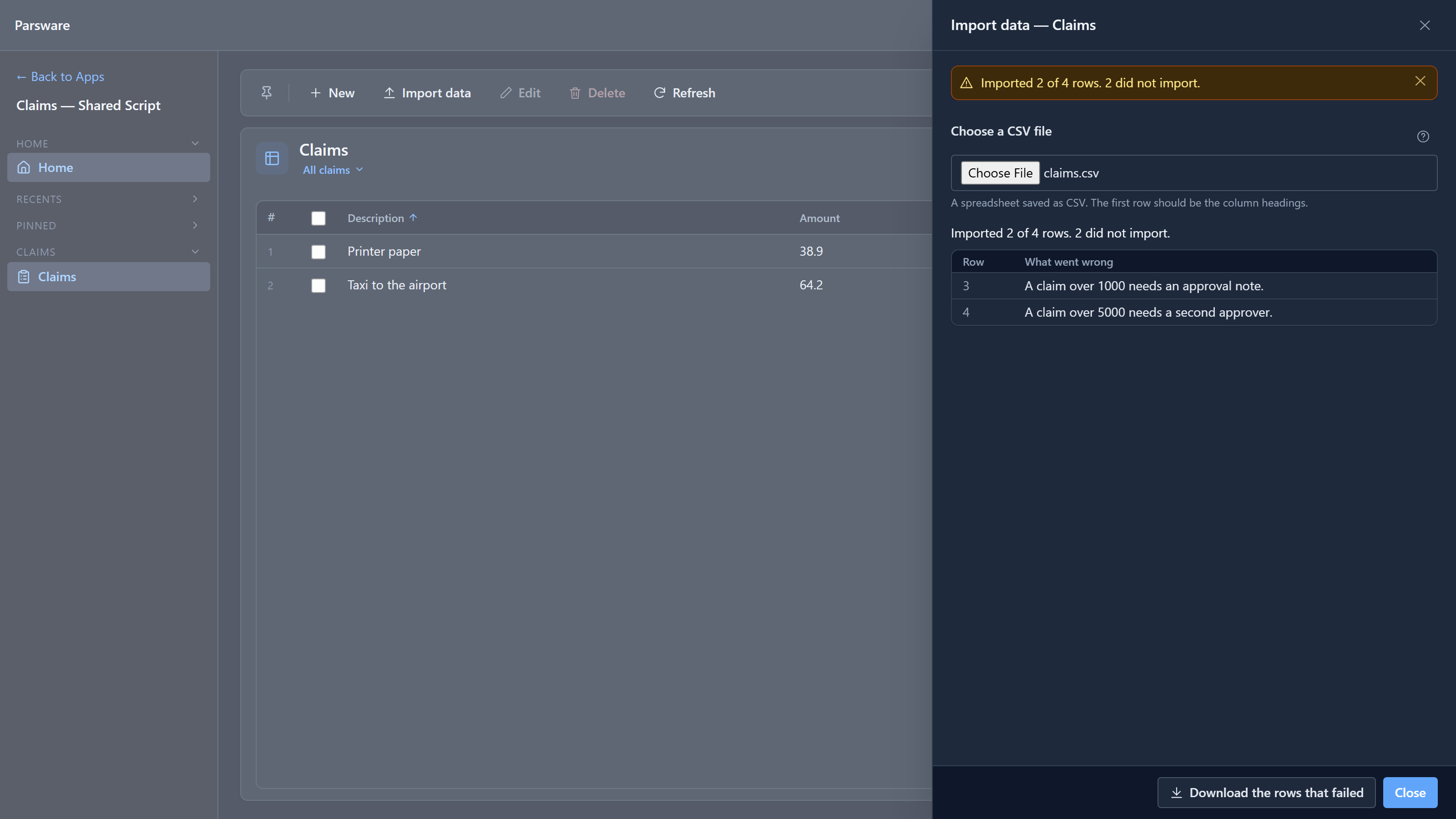Viewport: 1456px width, 819px height.
Task: Open the help icon next to Choose a CSV file
Action: [x=1423, y=136]
